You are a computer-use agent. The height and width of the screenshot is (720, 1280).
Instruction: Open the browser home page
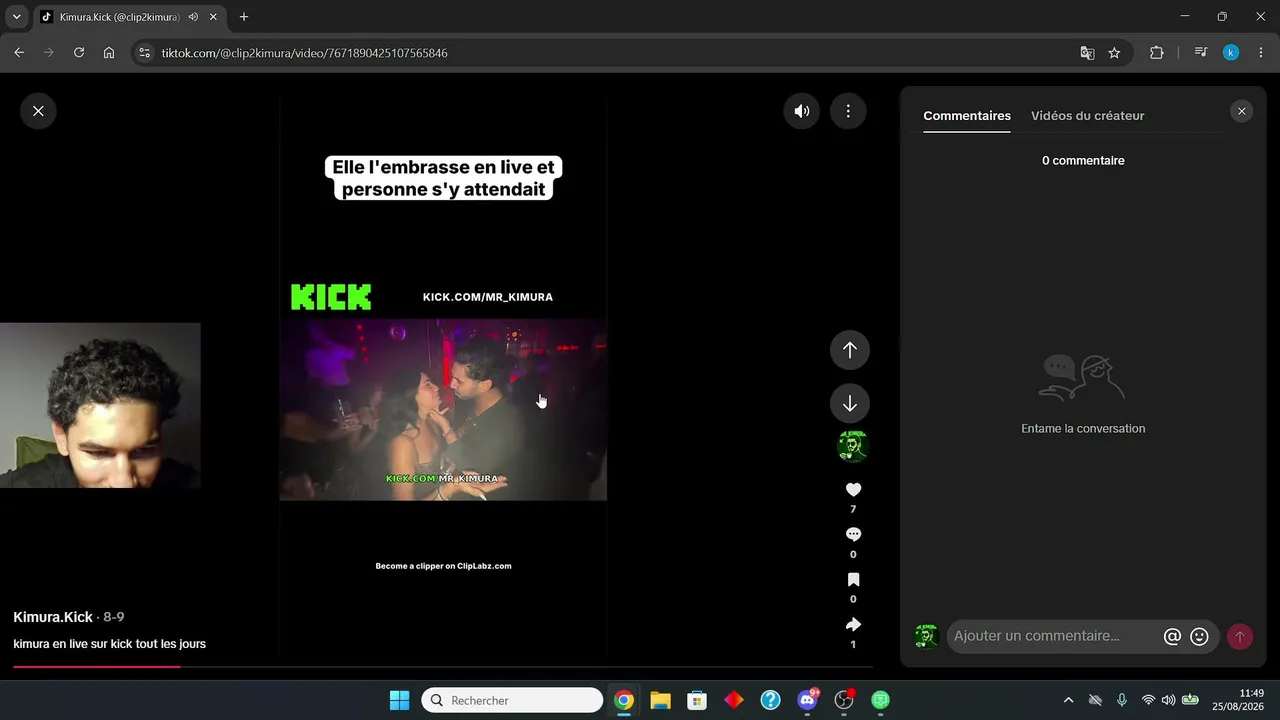click(x=109, y=53)
